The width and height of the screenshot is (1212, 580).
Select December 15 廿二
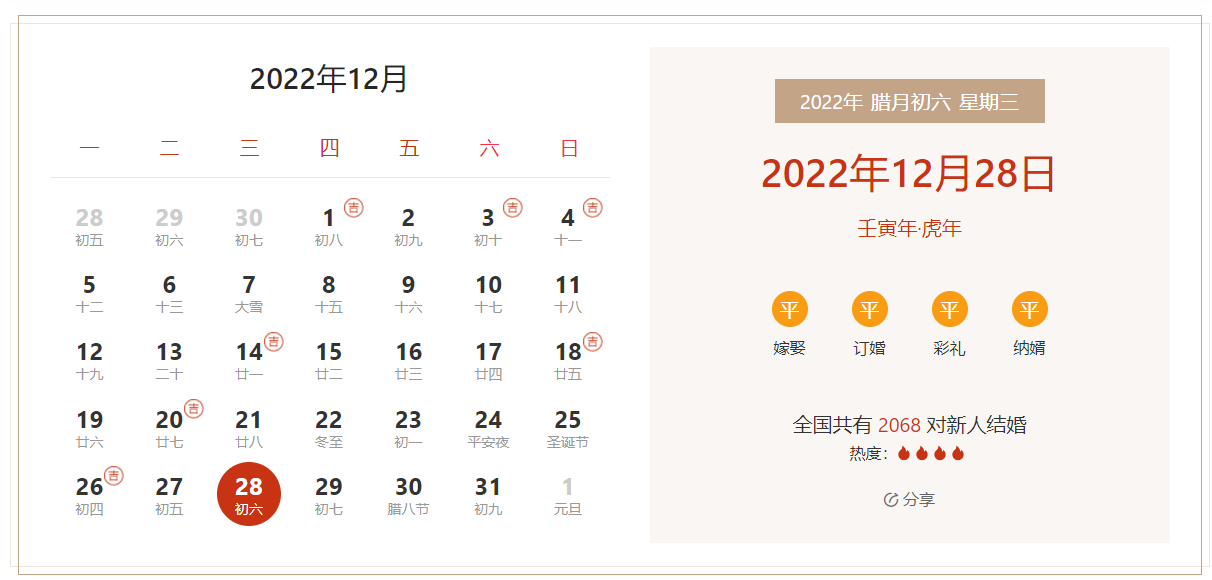pyautogui.click(x=329, y=361)
